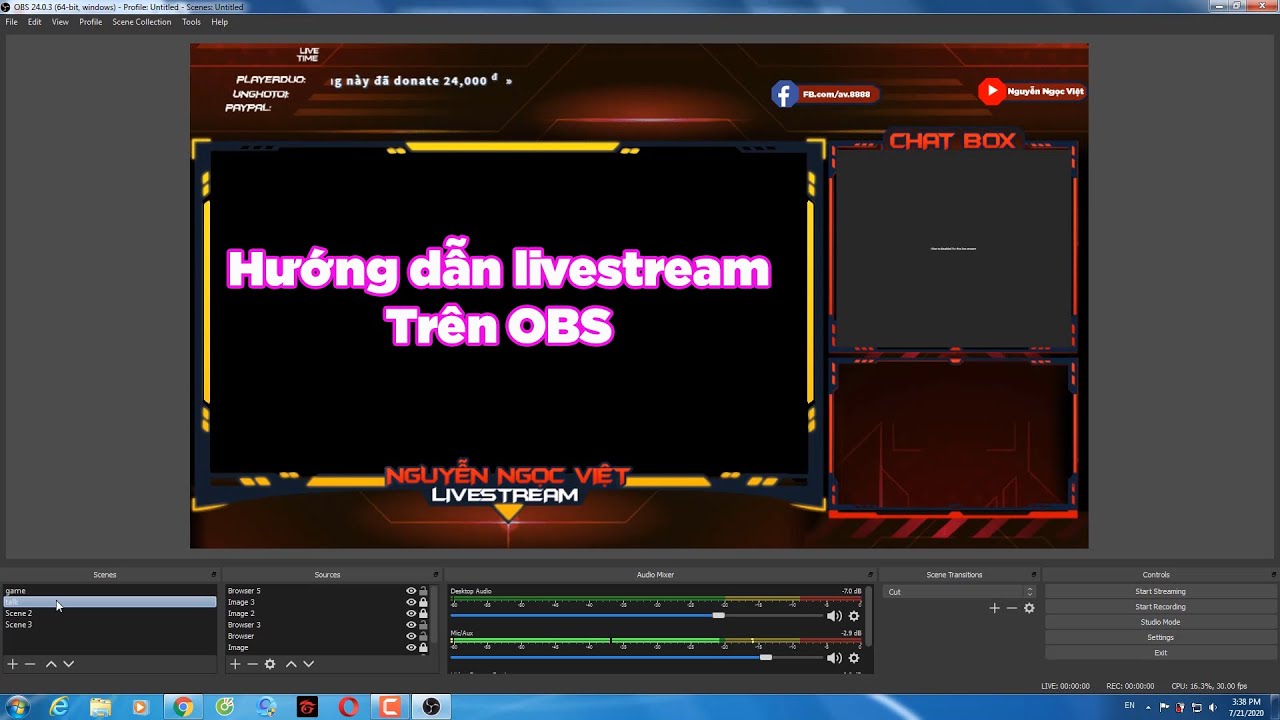The image size is (1280, 720).
Task: Open the Profile menu
Action: click(91, 22)
